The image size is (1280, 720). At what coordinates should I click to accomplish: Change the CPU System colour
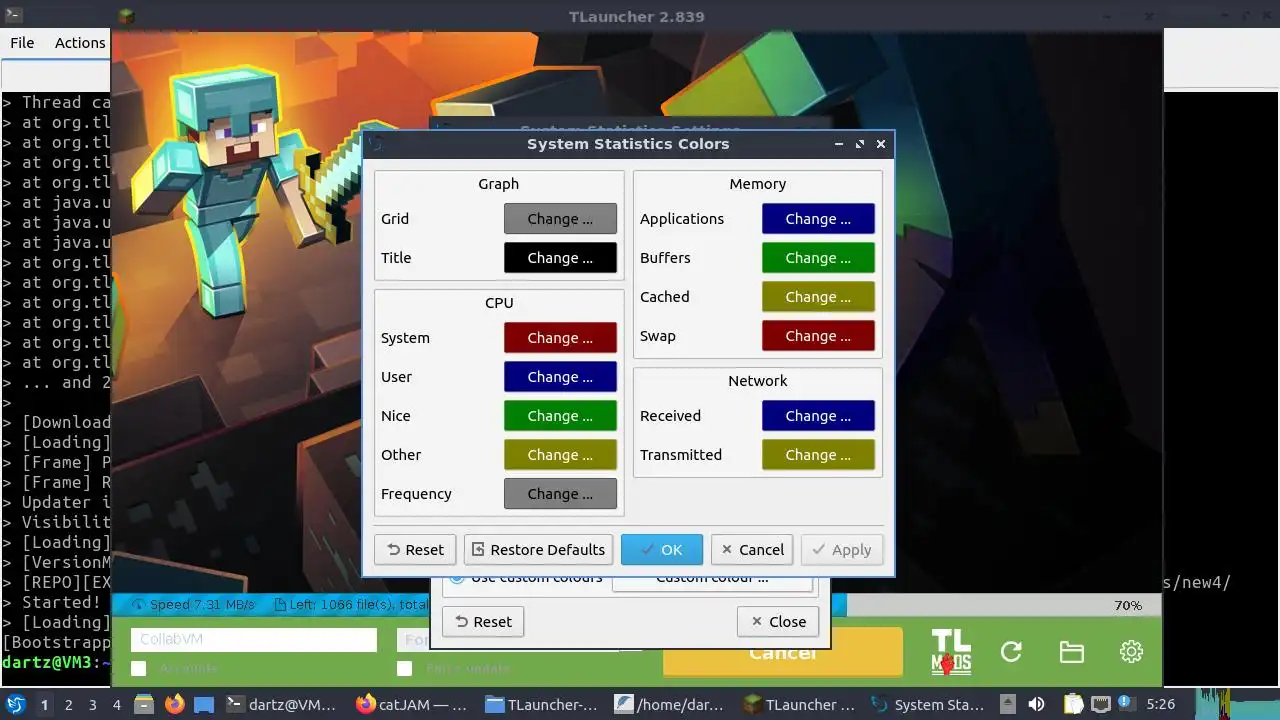560,338
